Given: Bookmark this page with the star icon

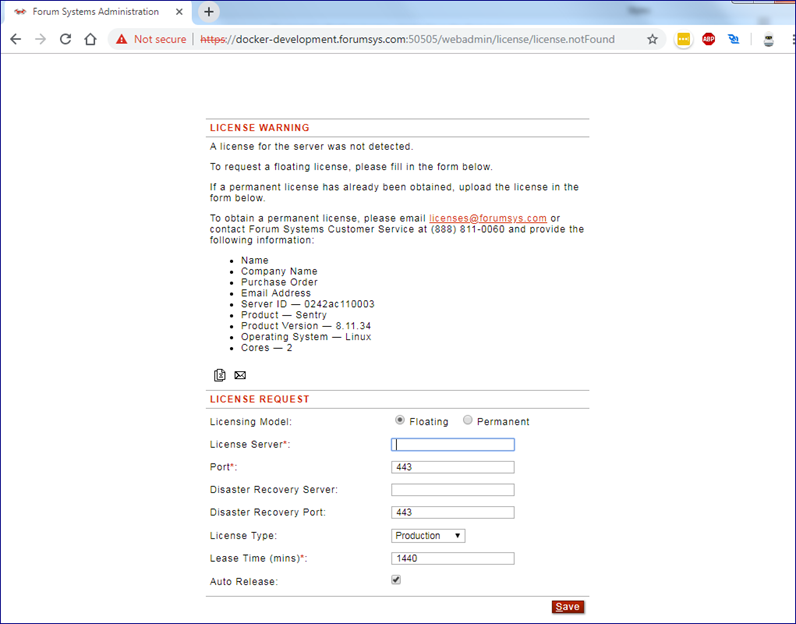Looking at the screenshot, I should [652, 39].
